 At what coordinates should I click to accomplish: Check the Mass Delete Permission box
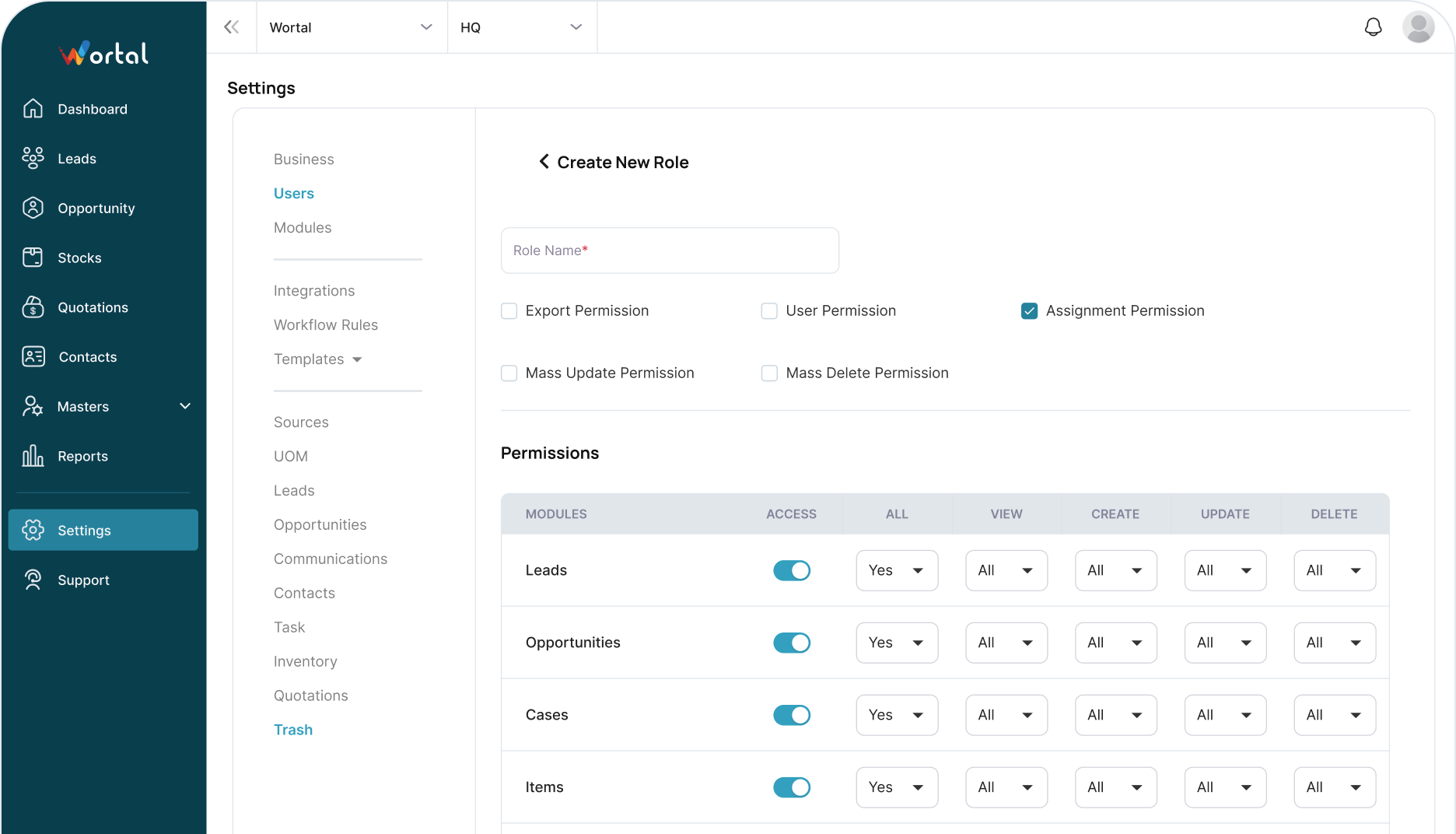pyautogui.click(x=769, y=373)
